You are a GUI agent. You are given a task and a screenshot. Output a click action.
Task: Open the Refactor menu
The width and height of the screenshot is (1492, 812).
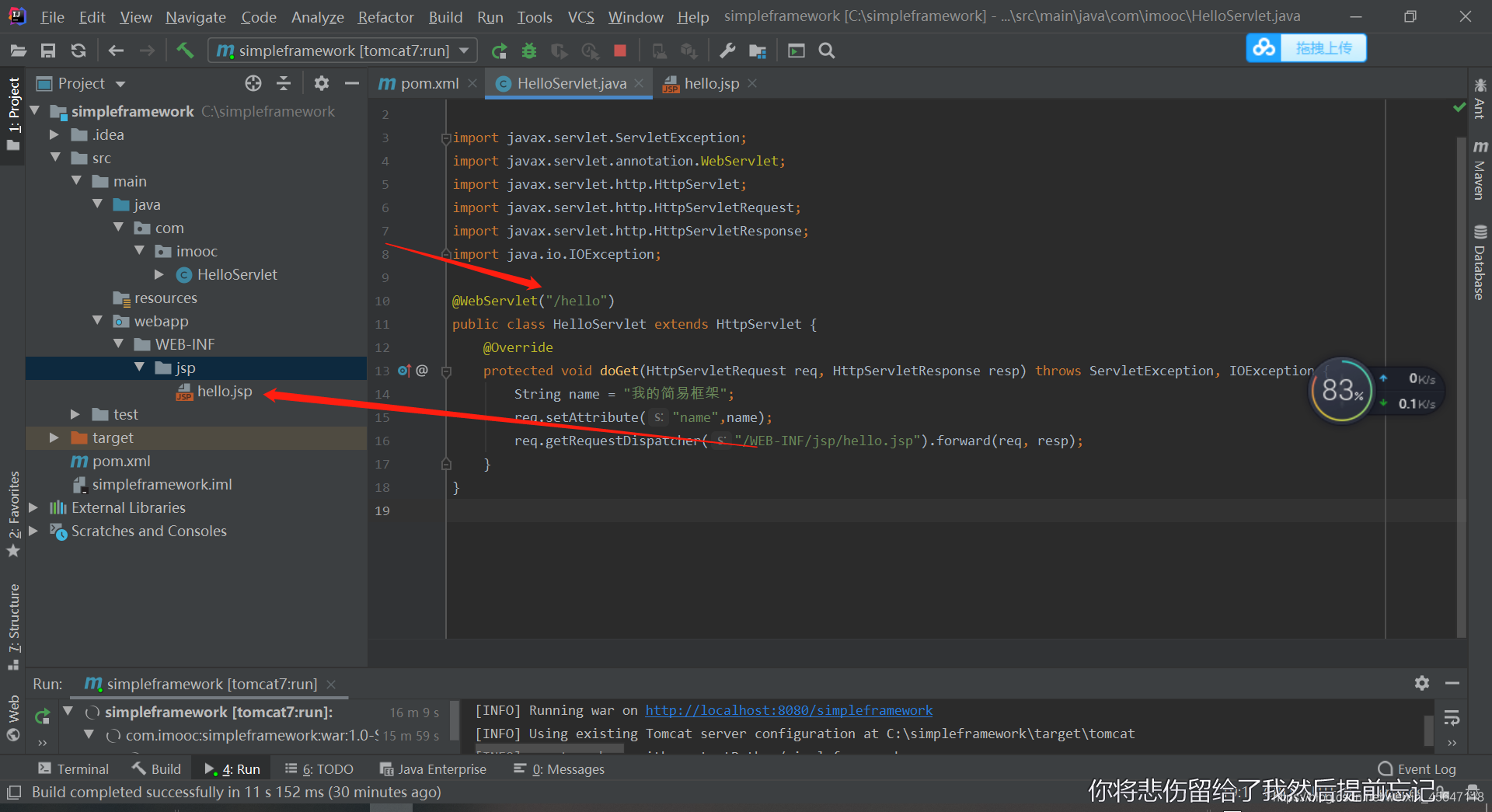coord(385,16)
